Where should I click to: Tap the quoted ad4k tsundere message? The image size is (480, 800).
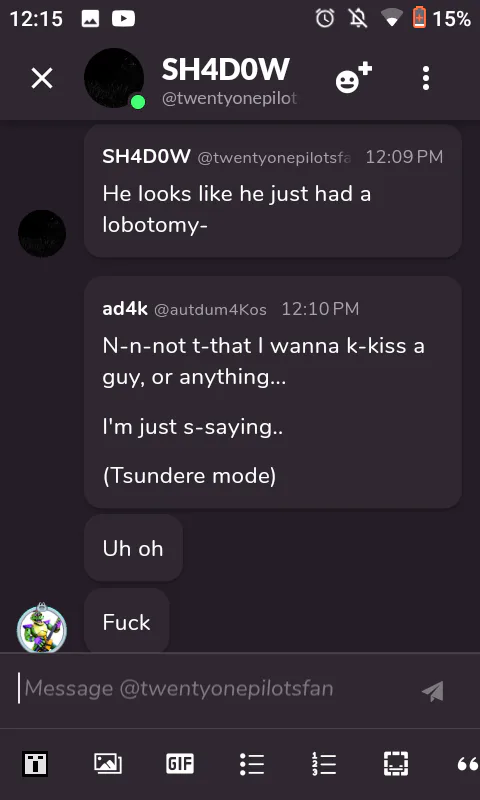pos(273,392)
